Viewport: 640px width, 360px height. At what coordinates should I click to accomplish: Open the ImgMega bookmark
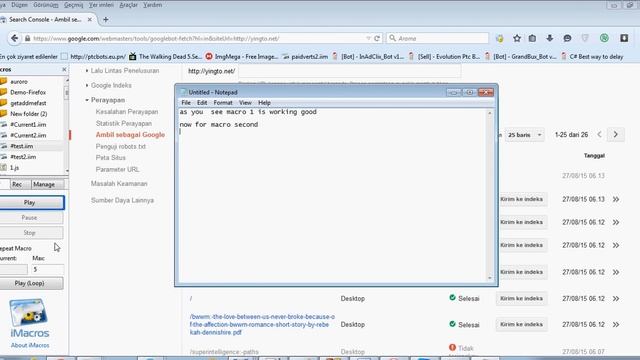242,57
